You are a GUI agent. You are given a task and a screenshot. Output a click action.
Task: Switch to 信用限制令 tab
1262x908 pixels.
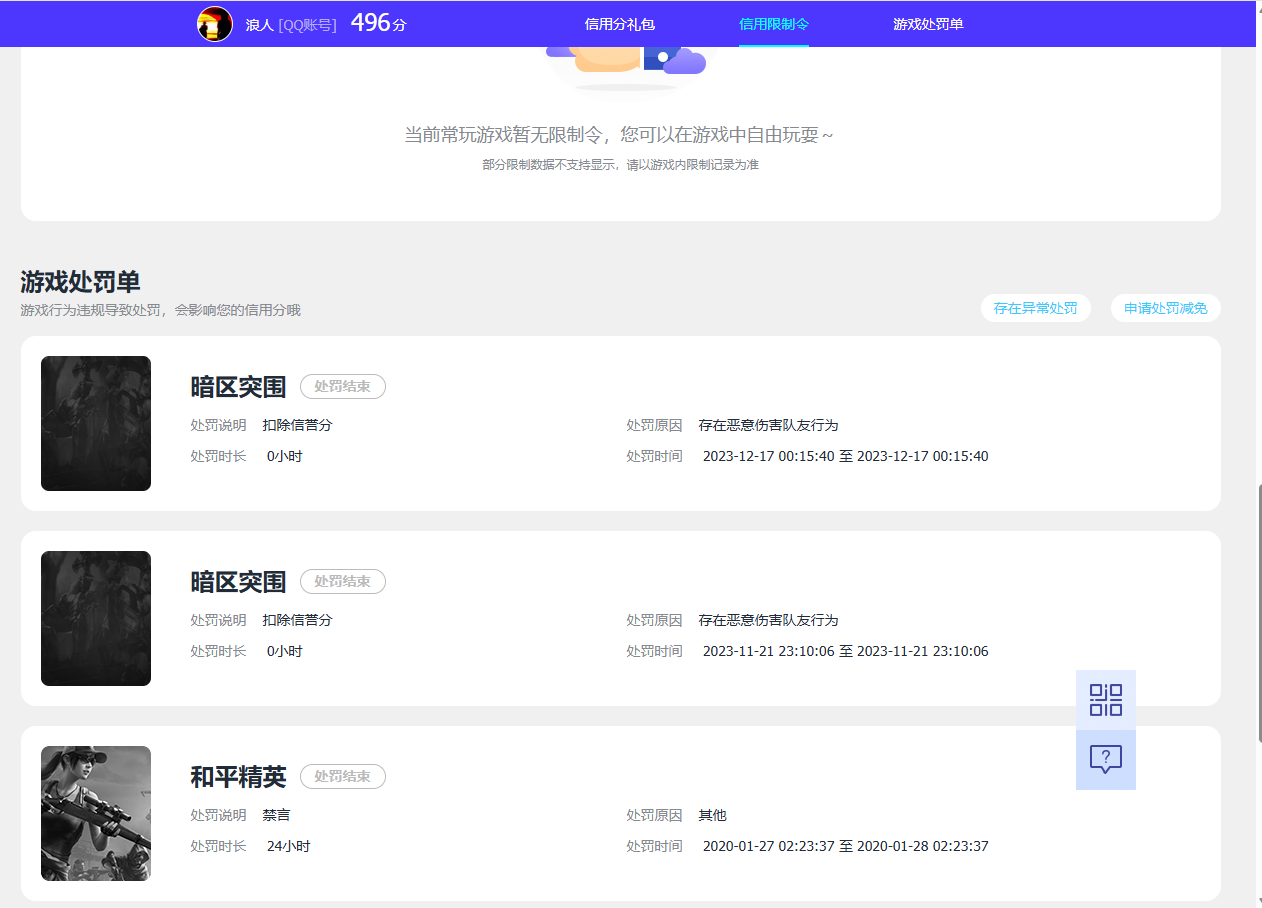click(774, 24)
